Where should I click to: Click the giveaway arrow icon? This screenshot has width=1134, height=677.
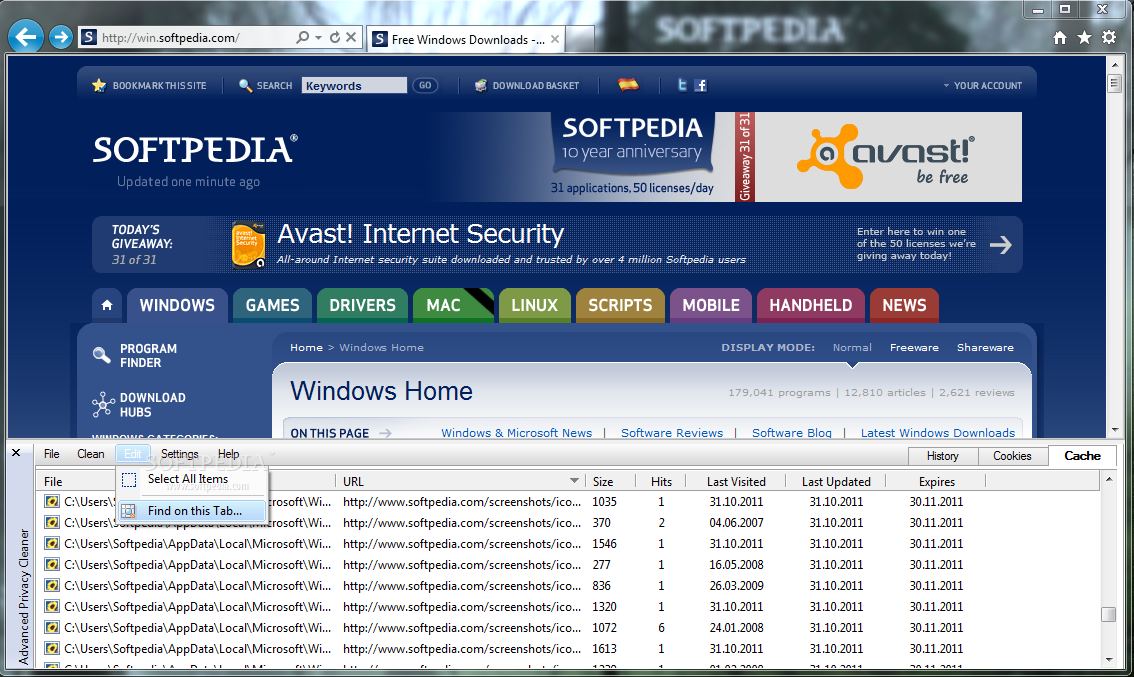(1000, 244)
